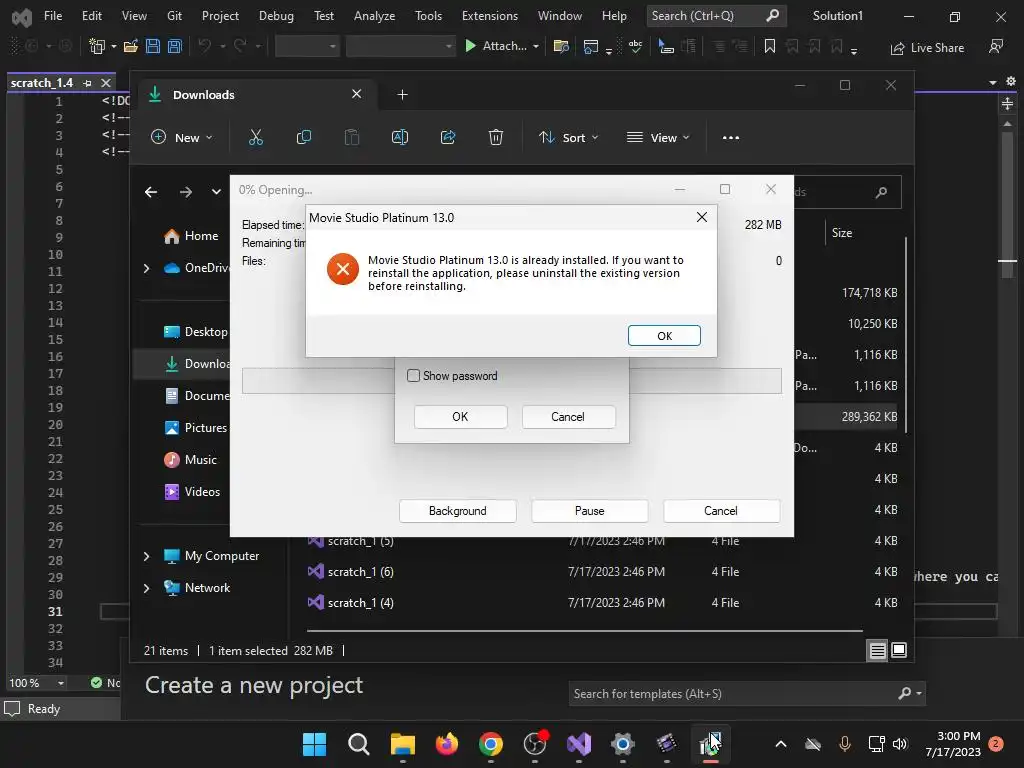Click the feedback person icon at top right
Image resolution: width=1024 pixels, height=768 pixels.
996,46
